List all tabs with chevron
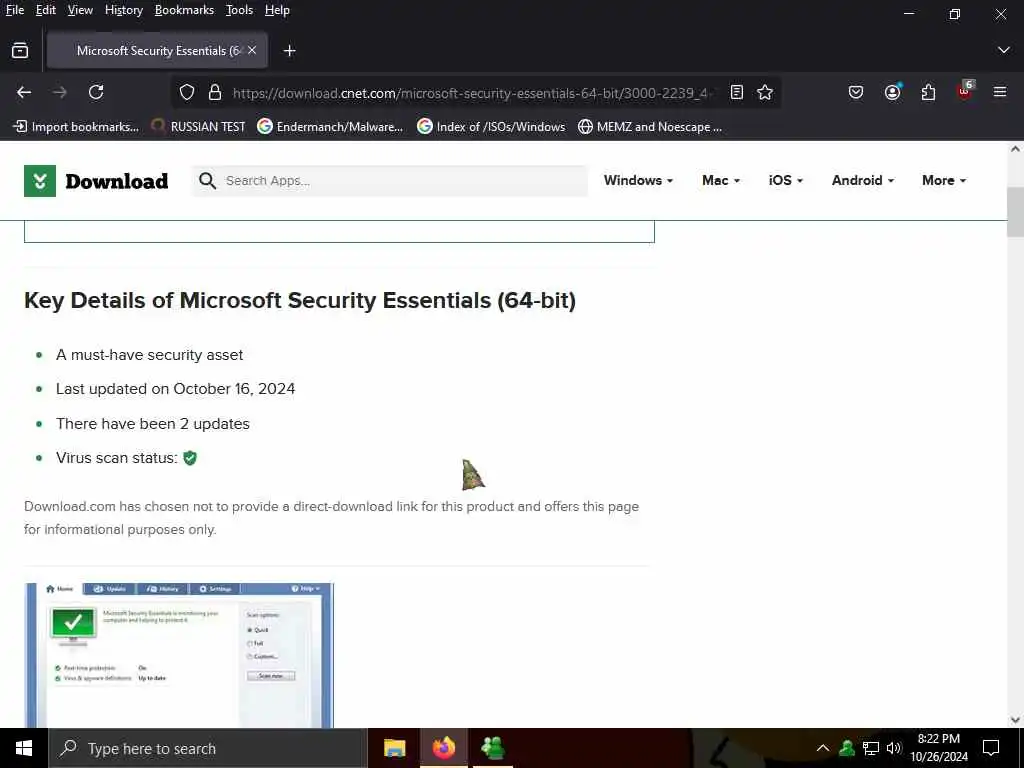The height and width of the screenshot is (768, 1024). (x=1004, y=50)
